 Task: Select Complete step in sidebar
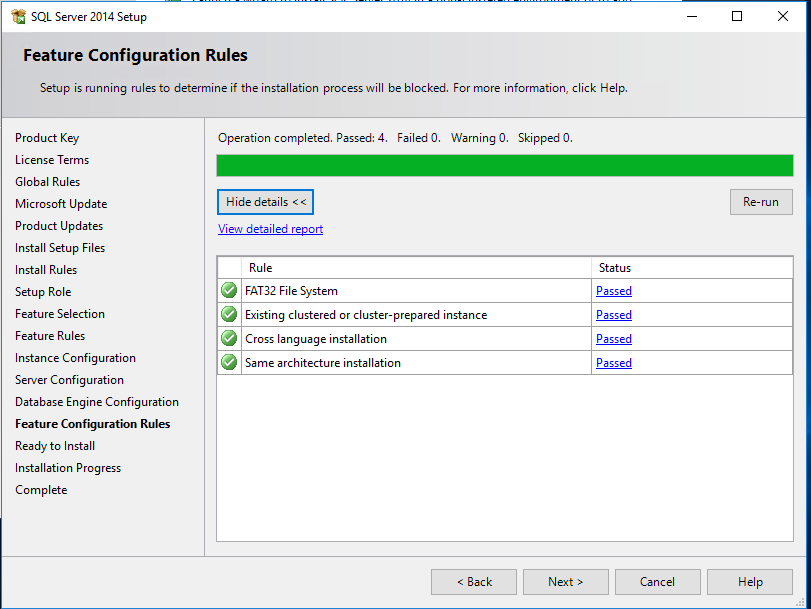41,490
